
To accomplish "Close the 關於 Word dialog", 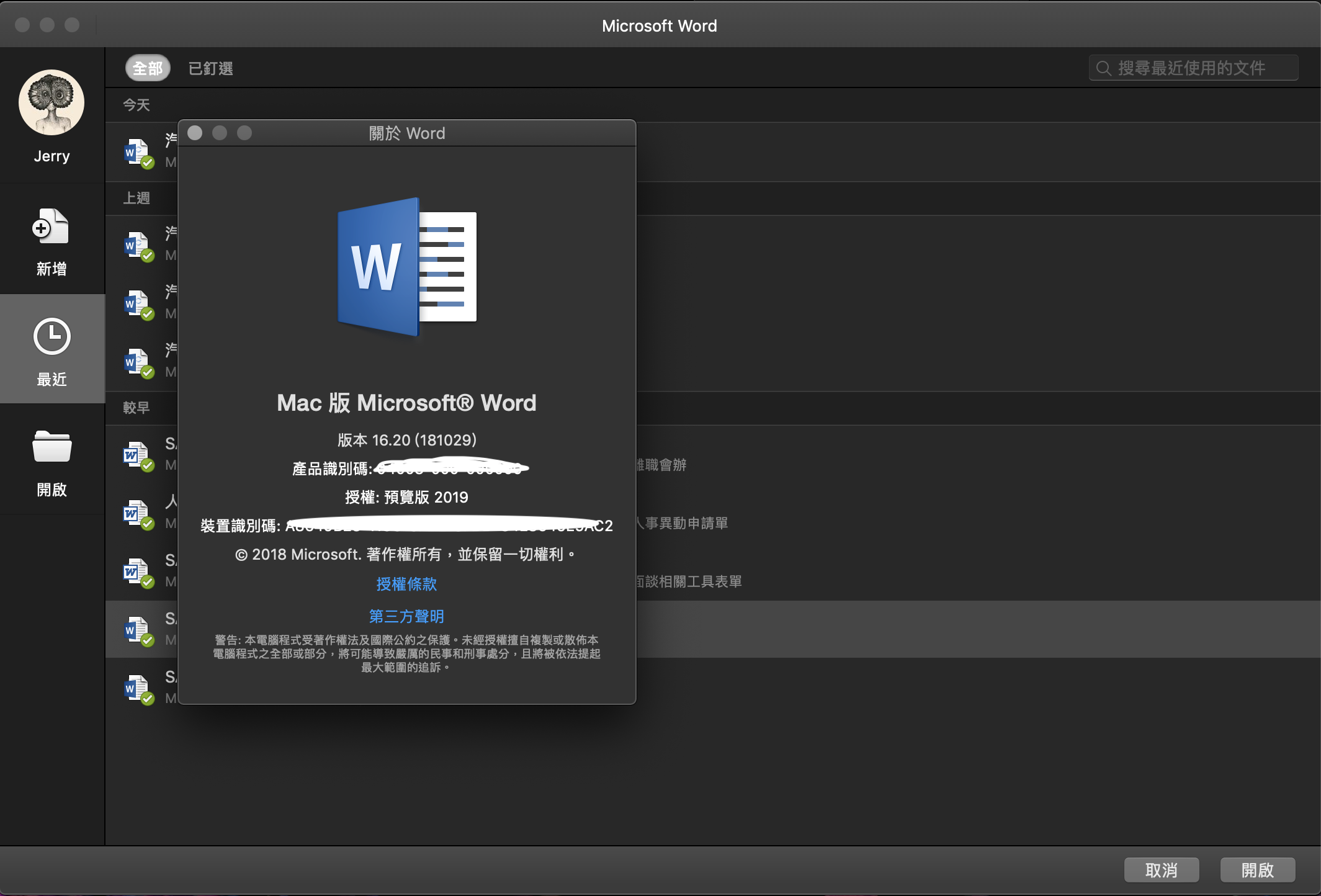I will click(x=195, y=133).
